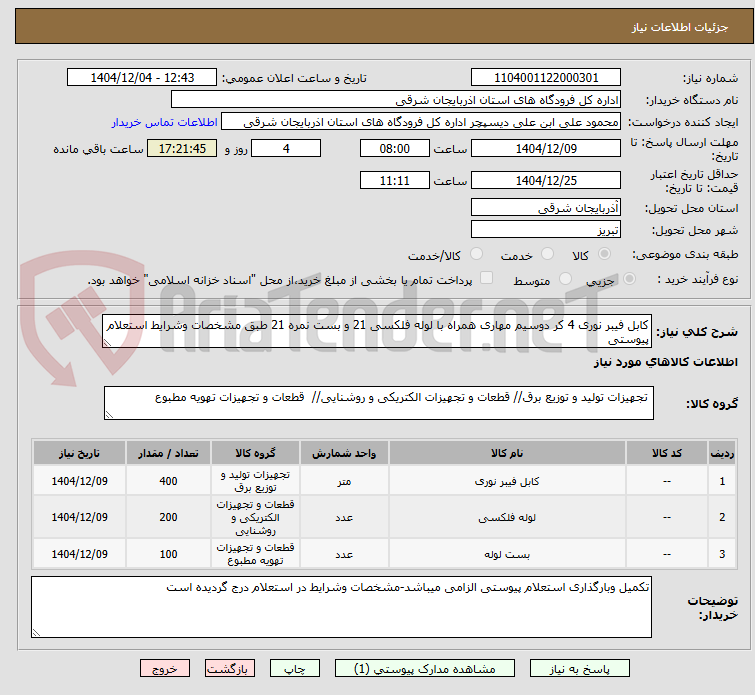Image resolution: width=755 pixels, height=695 pixels.
Task: Click the delivery city field 'تبریز'
Action: (546, 229)
